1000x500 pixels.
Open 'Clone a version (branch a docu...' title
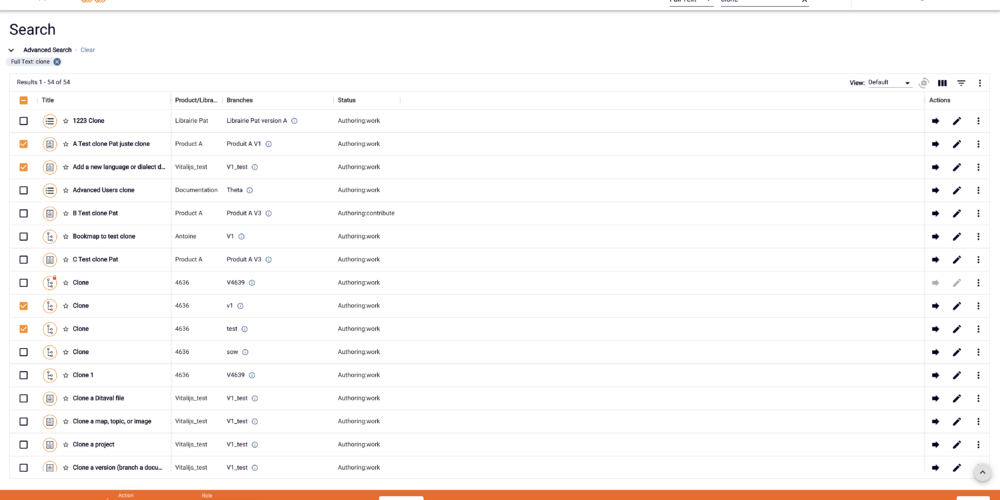117,467
